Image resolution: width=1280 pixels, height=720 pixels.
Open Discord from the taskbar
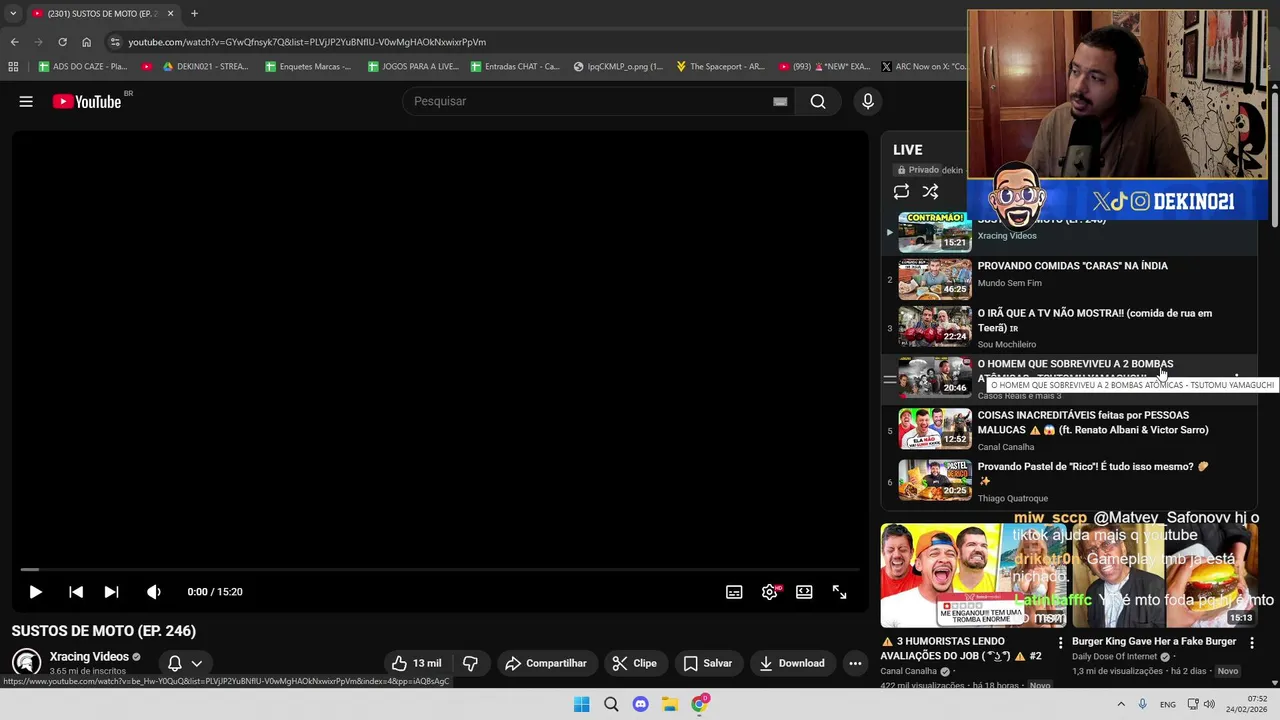coord(641,704)
